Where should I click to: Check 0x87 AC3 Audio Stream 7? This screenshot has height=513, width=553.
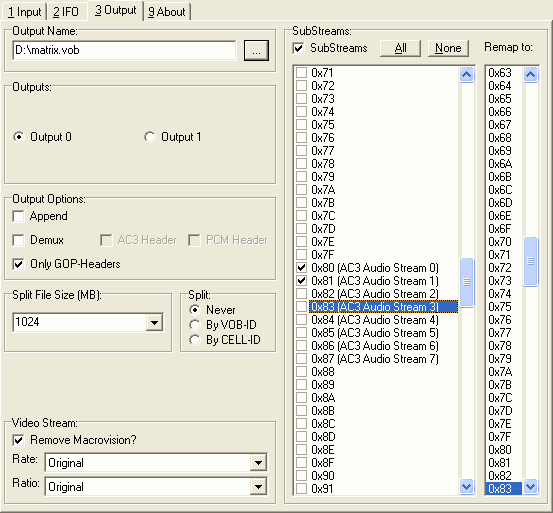pyautogui.click(x=301, y=359)
